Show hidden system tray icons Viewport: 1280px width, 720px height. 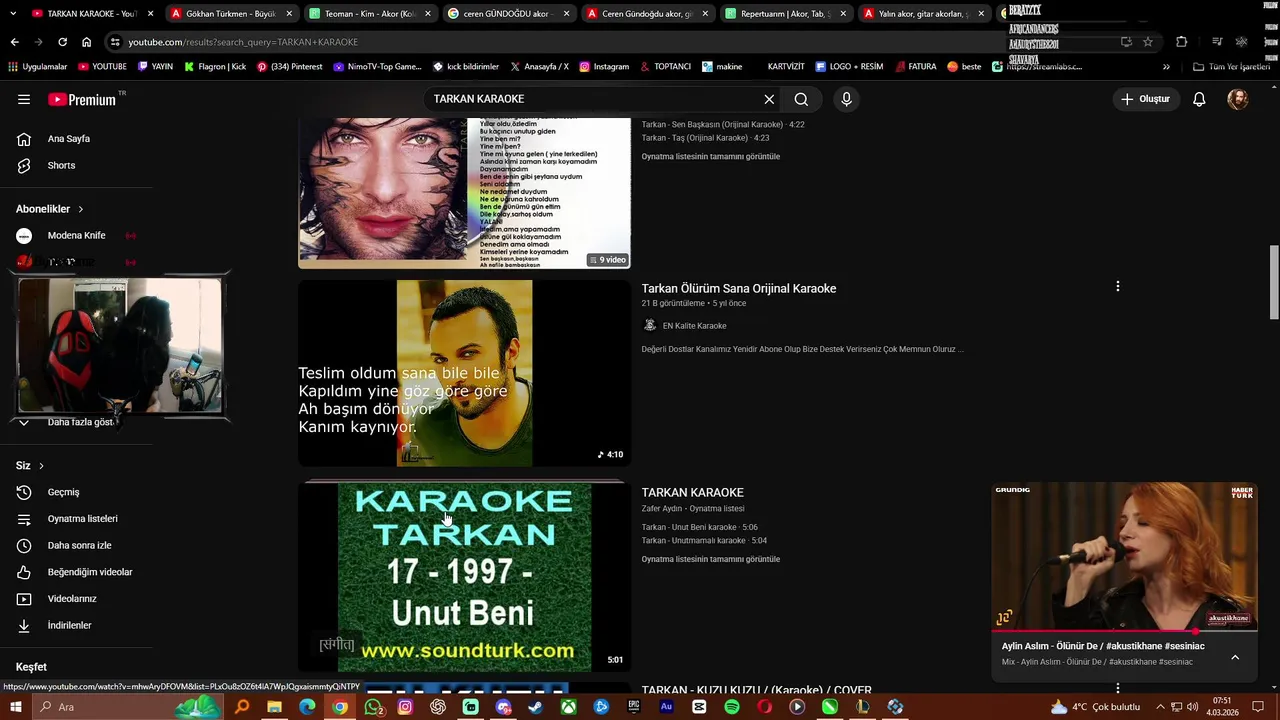click(1159, 707)
